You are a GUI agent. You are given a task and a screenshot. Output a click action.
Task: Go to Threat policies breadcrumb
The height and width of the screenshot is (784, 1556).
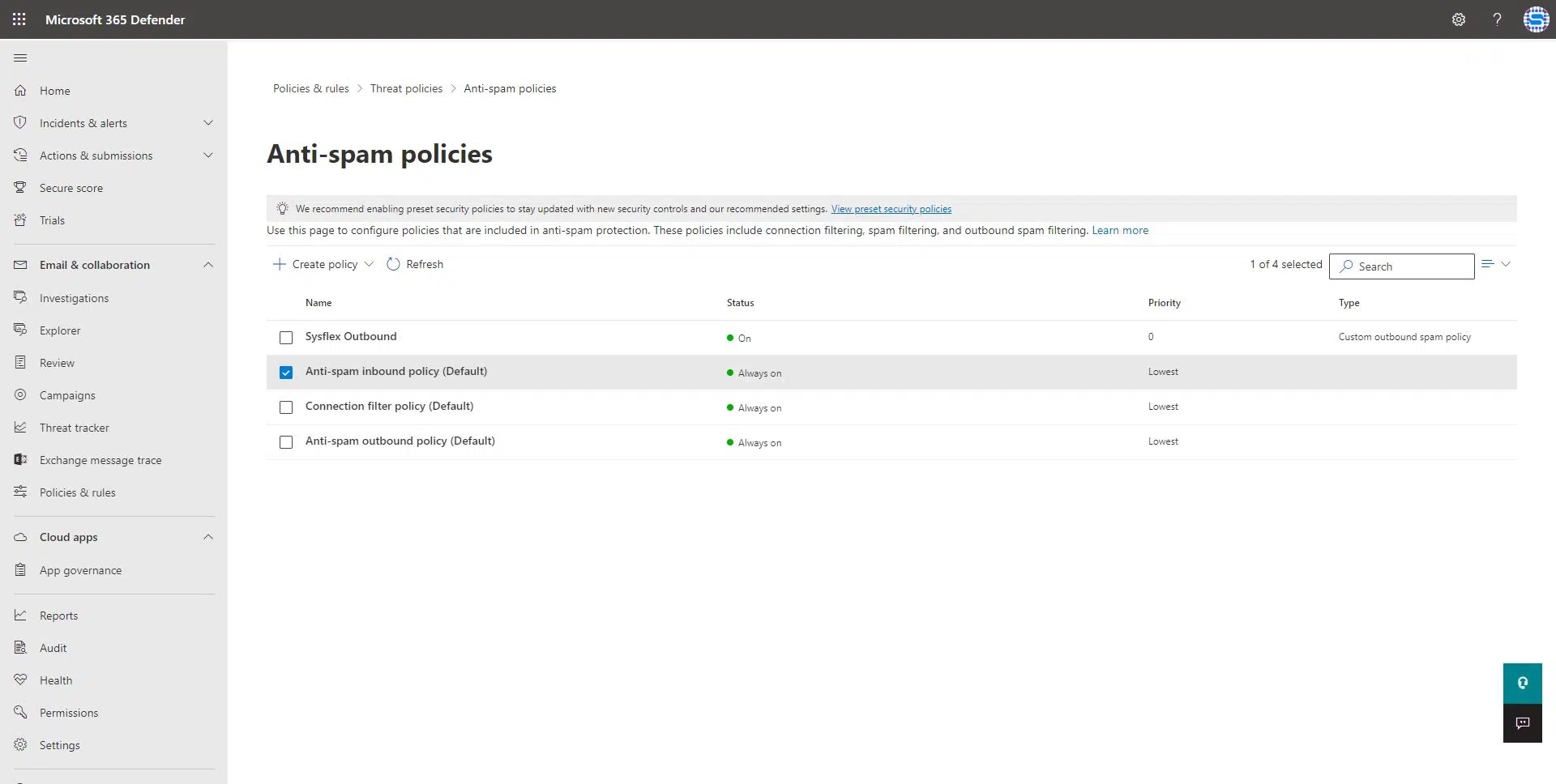click(406, 88)
